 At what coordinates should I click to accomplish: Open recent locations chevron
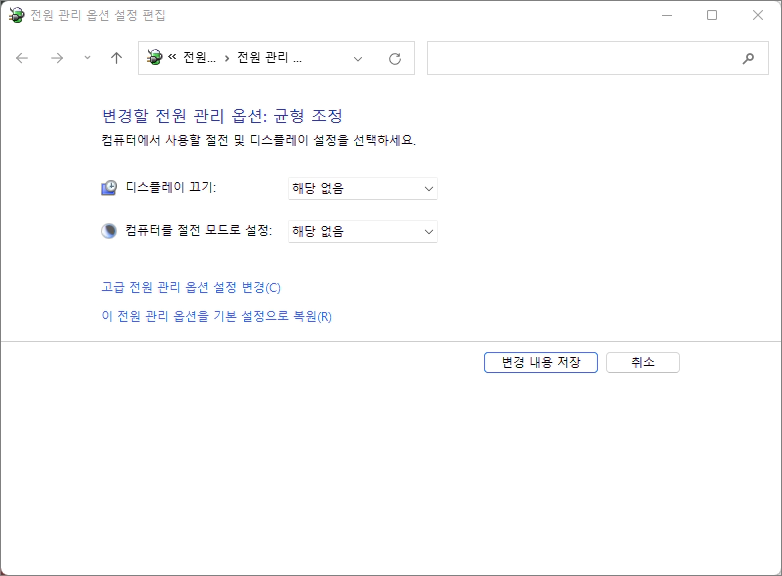(87, 58)
